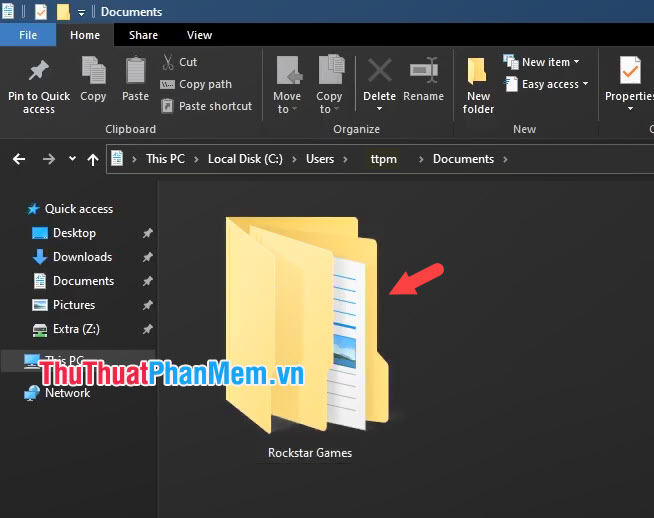This screenshot has height=518, width=654.
Task: Customize Quick Access Toolbar dropdown
Action: click(81, 13)
